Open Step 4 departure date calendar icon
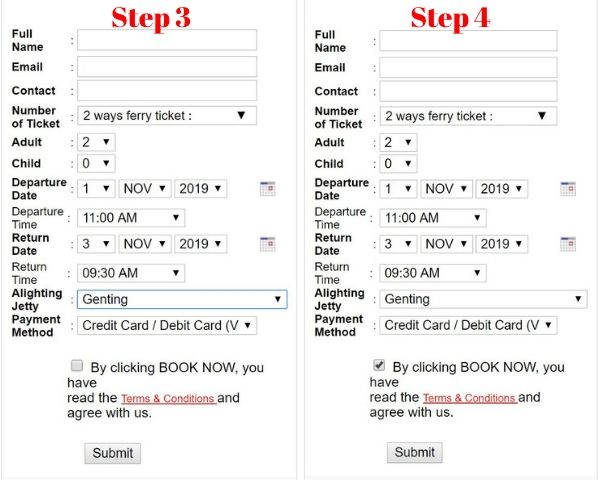The height and width of the screenshot is (480, 600). 568,188
